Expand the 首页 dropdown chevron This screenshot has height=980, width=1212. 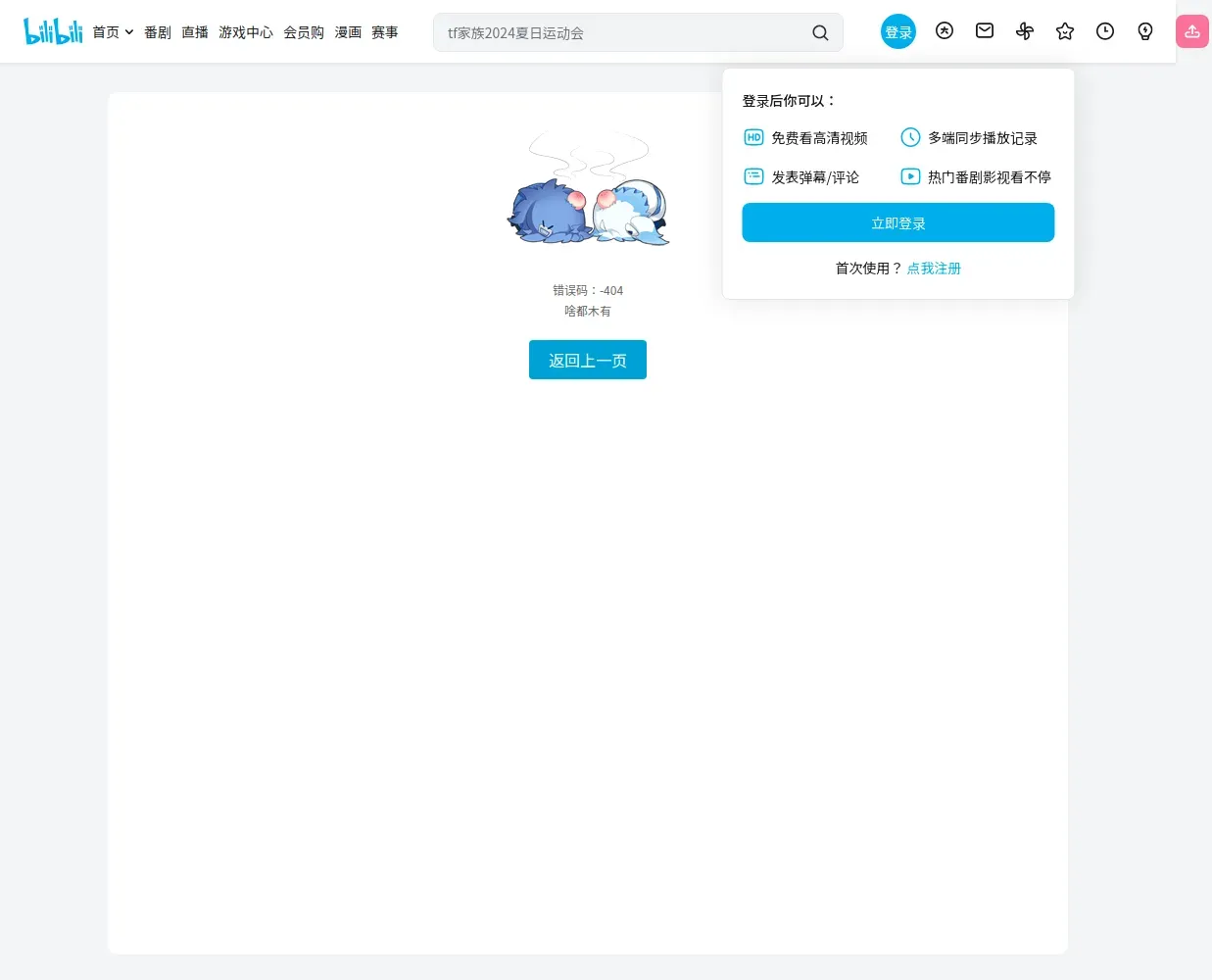129,32
